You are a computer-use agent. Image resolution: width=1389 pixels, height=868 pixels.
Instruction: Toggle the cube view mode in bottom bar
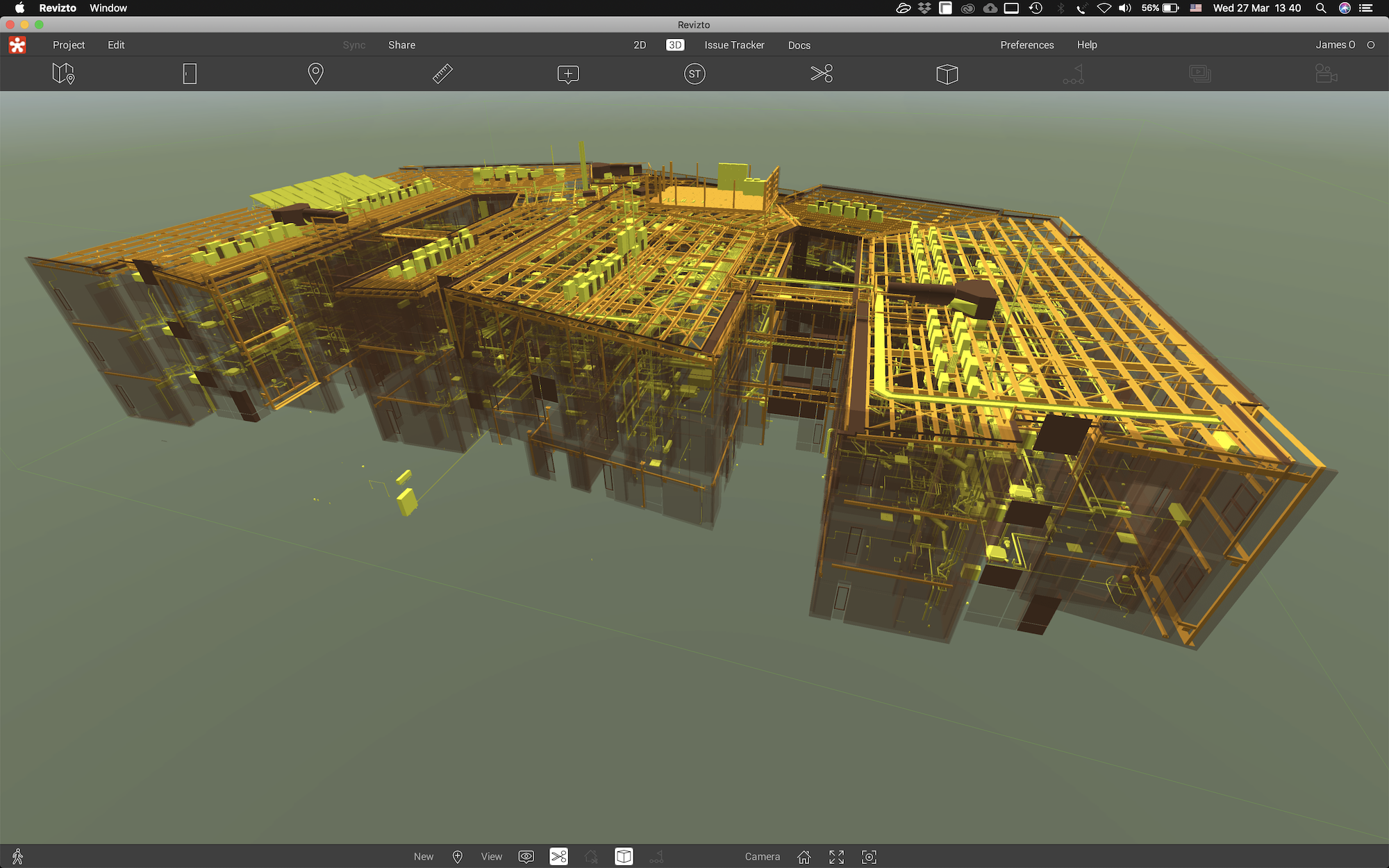624,856
